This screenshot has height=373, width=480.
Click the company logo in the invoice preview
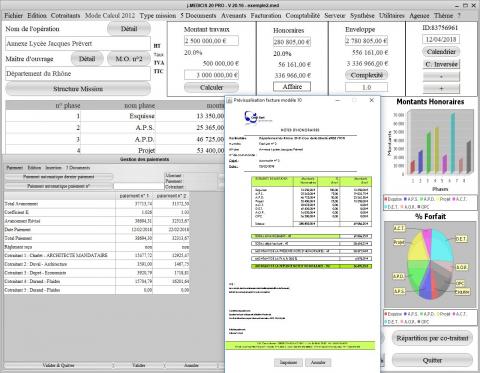tap(258, 118)
